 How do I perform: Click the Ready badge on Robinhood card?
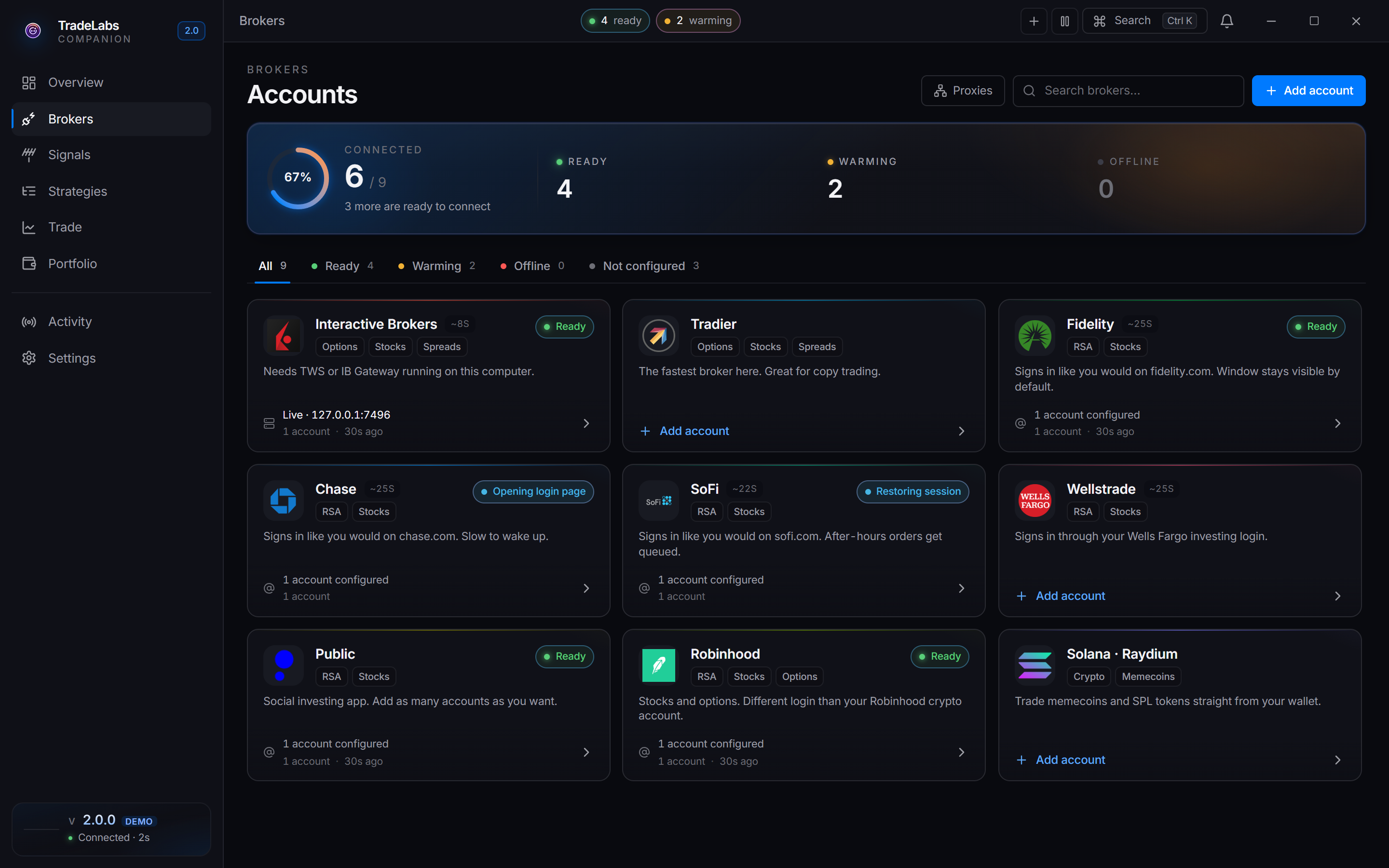[x=940, y=657]
